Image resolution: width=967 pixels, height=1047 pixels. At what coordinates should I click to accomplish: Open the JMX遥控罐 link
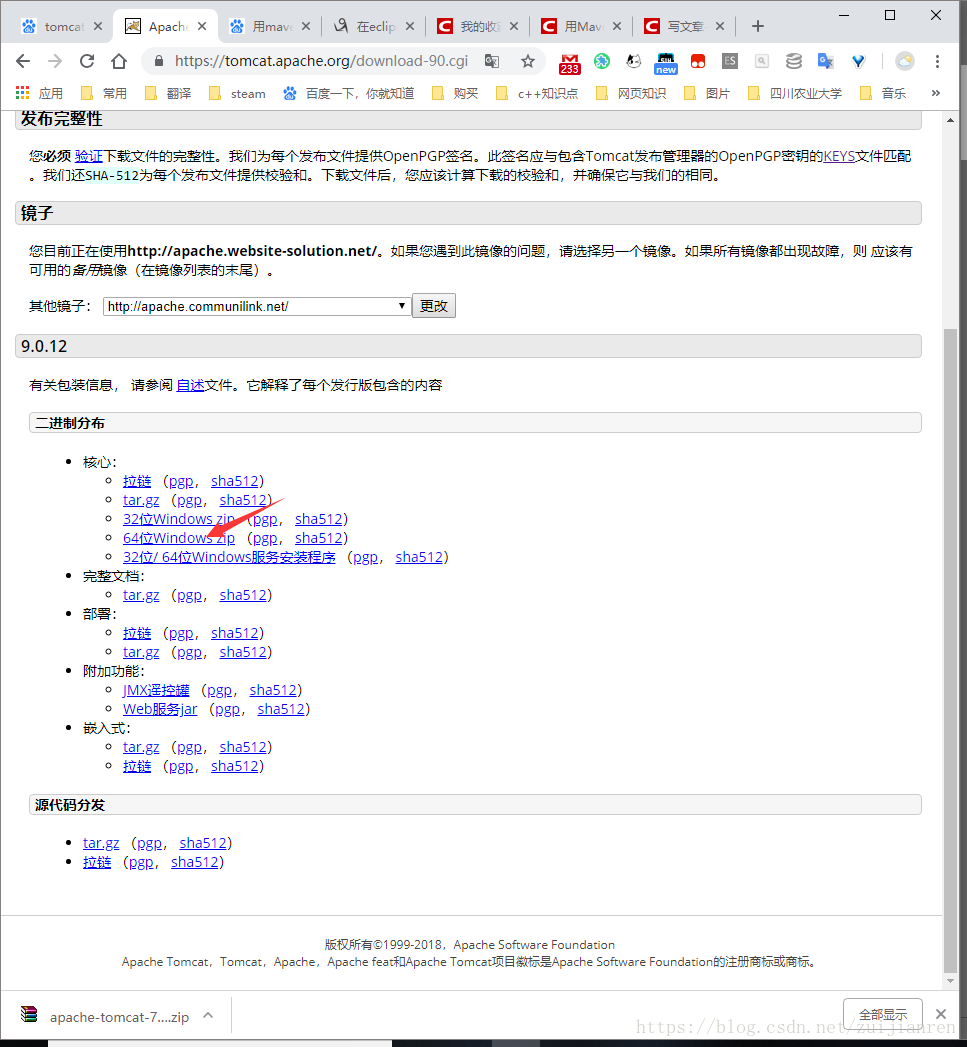156,690
